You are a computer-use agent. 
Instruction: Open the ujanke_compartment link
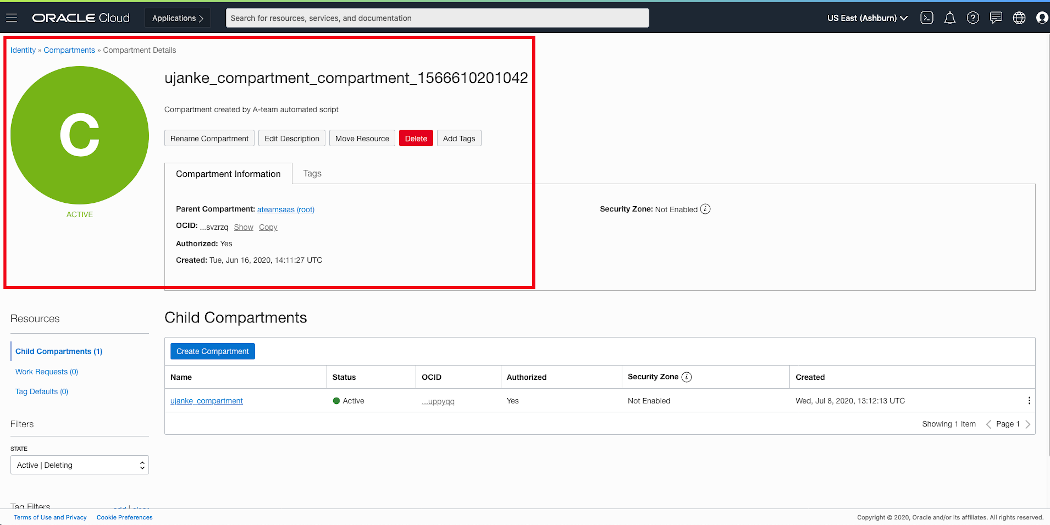pos(206,401)
